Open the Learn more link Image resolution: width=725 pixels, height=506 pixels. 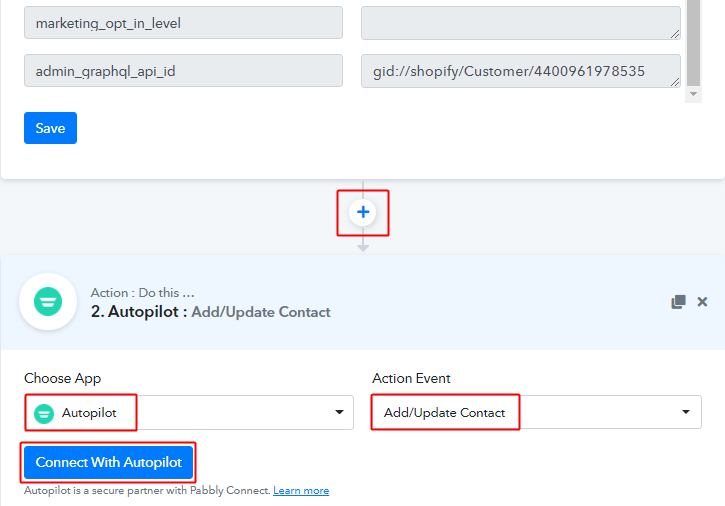[x=301, y=490]
